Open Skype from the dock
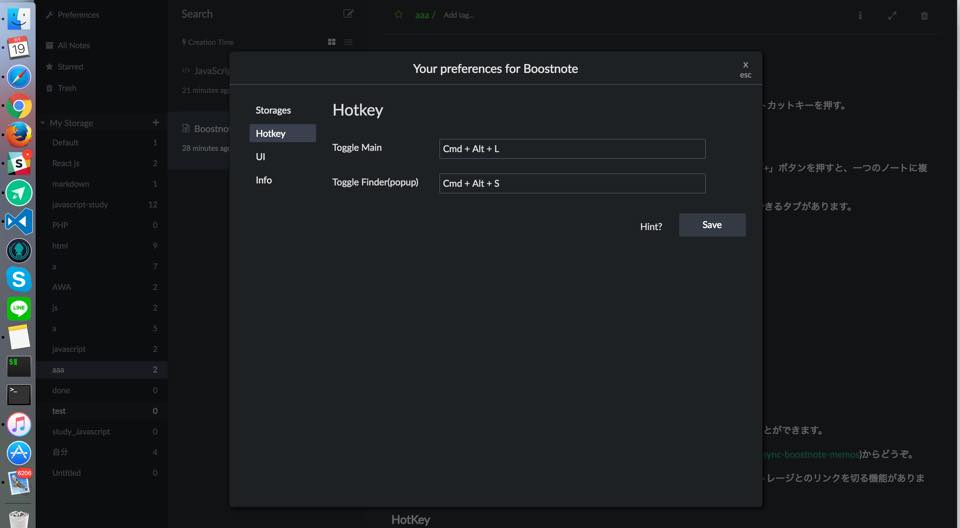 click(x=18, y=279)
